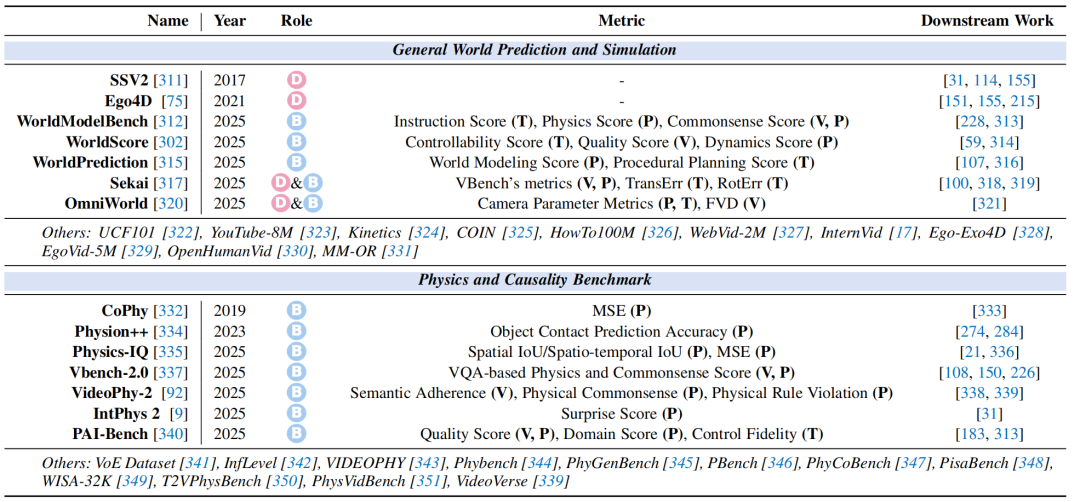Viewport: 1080px width, 502px height.
Task: Open citation 75 next to Ego4D
Action: [x=176, y=101]
